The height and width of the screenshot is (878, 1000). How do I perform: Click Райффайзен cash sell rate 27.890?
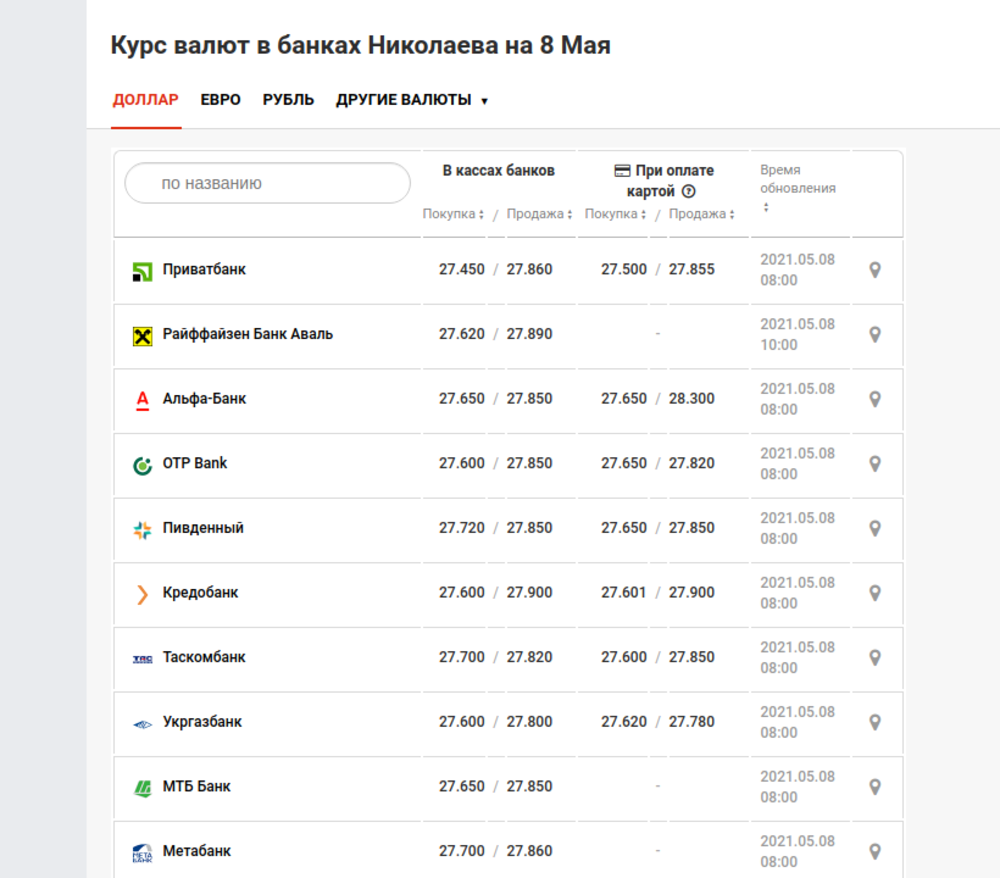[x=529, y=334]
